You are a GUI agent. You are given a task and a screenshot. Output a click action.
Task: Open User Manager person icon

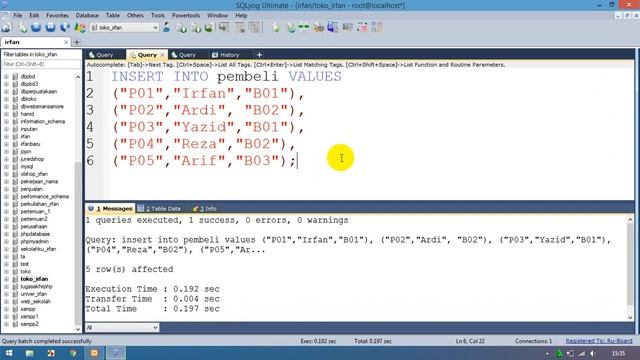tap(167, 27)
